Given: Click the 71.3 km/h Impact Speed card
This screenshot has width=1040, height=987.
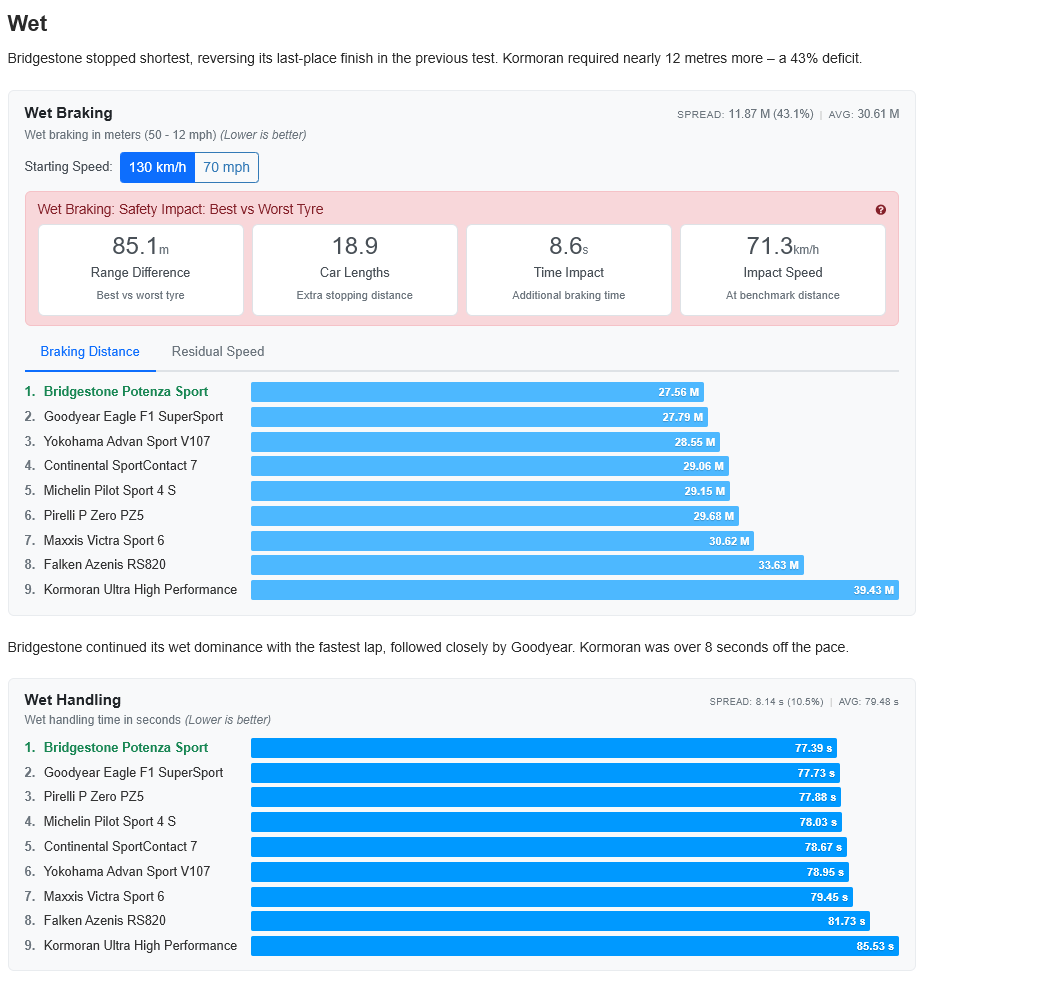Looking at the screenshot, I should click(783, 270).
